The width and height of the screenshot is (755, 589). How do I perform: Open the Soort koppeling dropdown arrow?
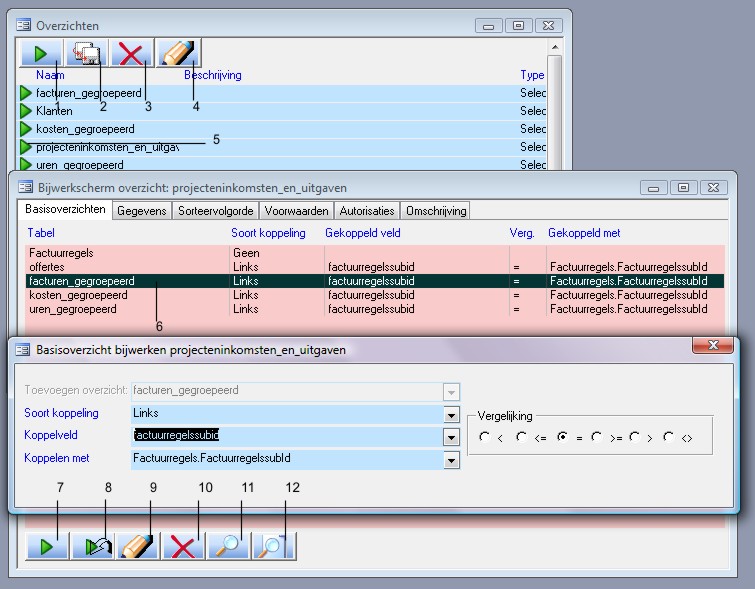click(451, 415)
